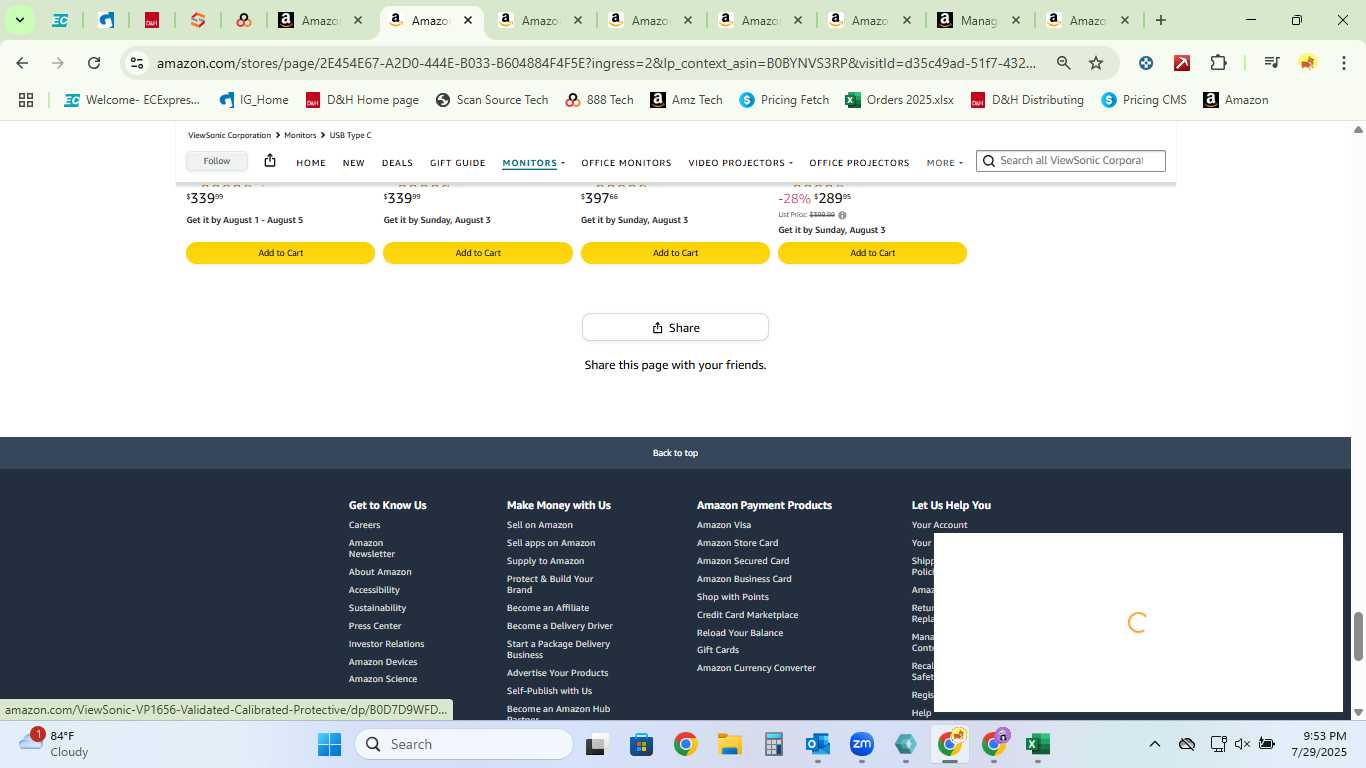Open OFFICE PROJECTORS store tab
Screen dimensions: 1366x768
click(x=859, y=163)
